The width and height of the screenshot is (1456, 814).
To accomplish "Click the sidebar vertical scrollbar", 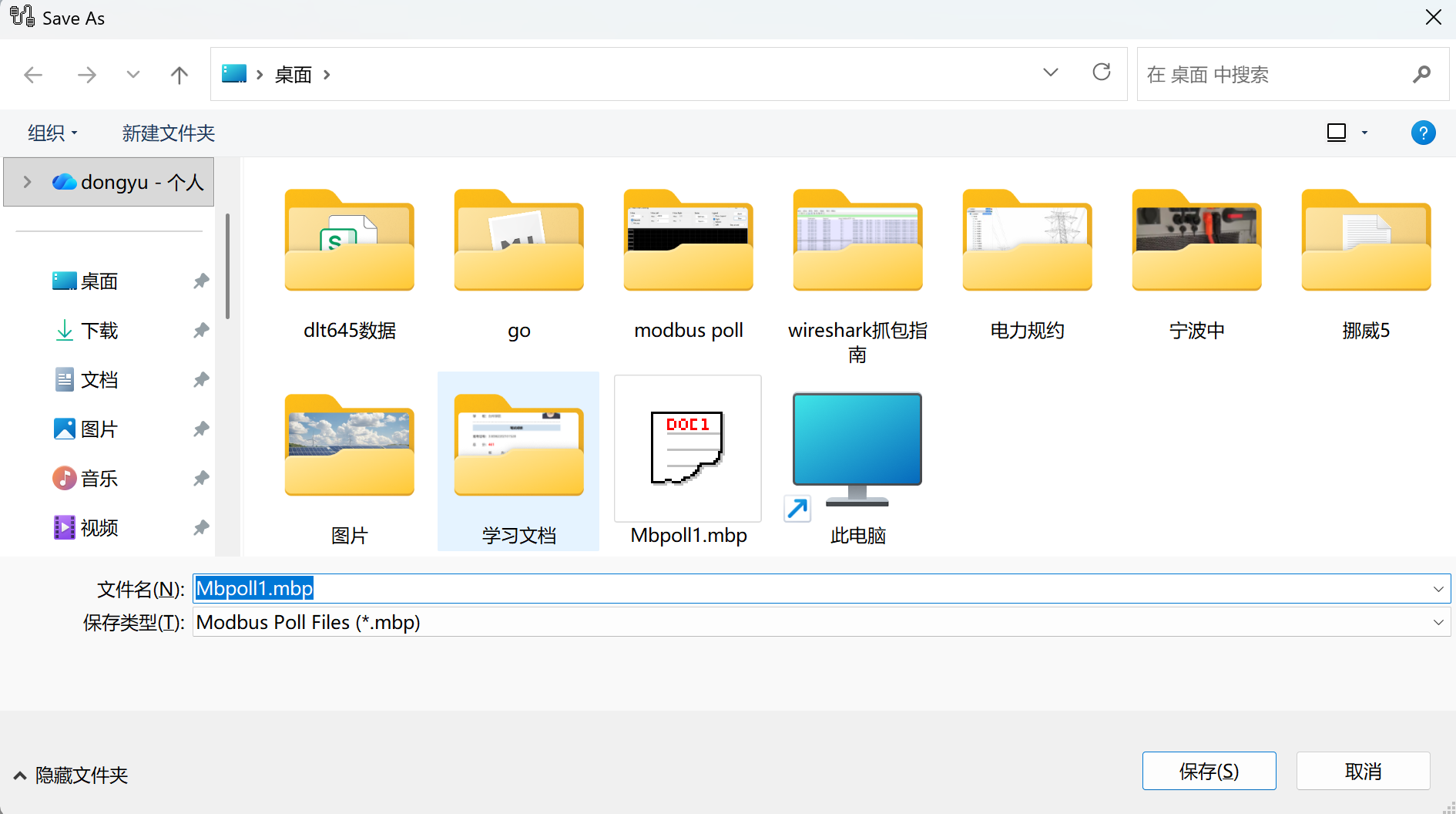I will (227, 266).
